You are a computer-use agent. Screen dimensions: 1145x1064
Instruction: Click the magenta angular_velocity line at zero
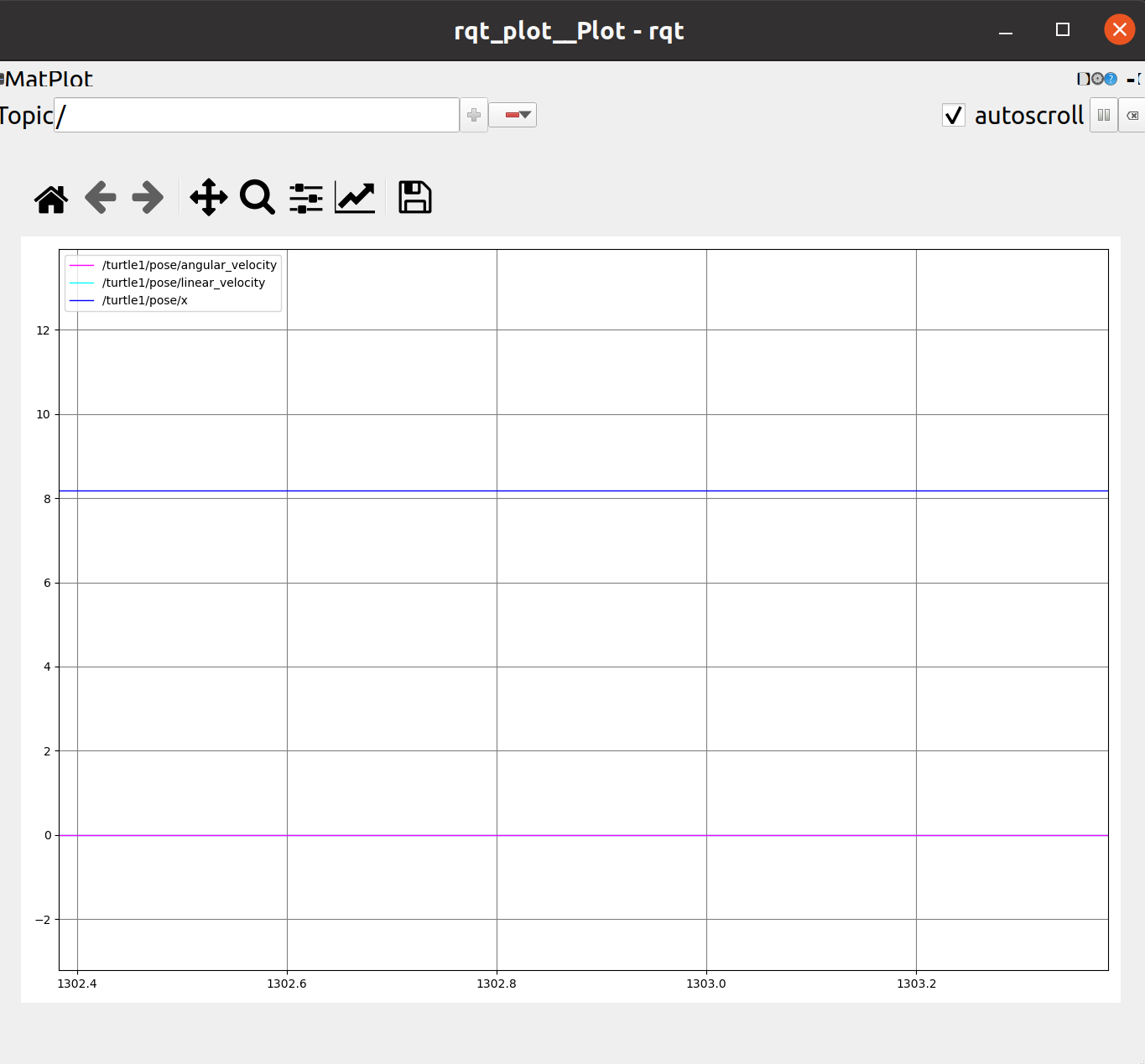[x=584, y=835]
